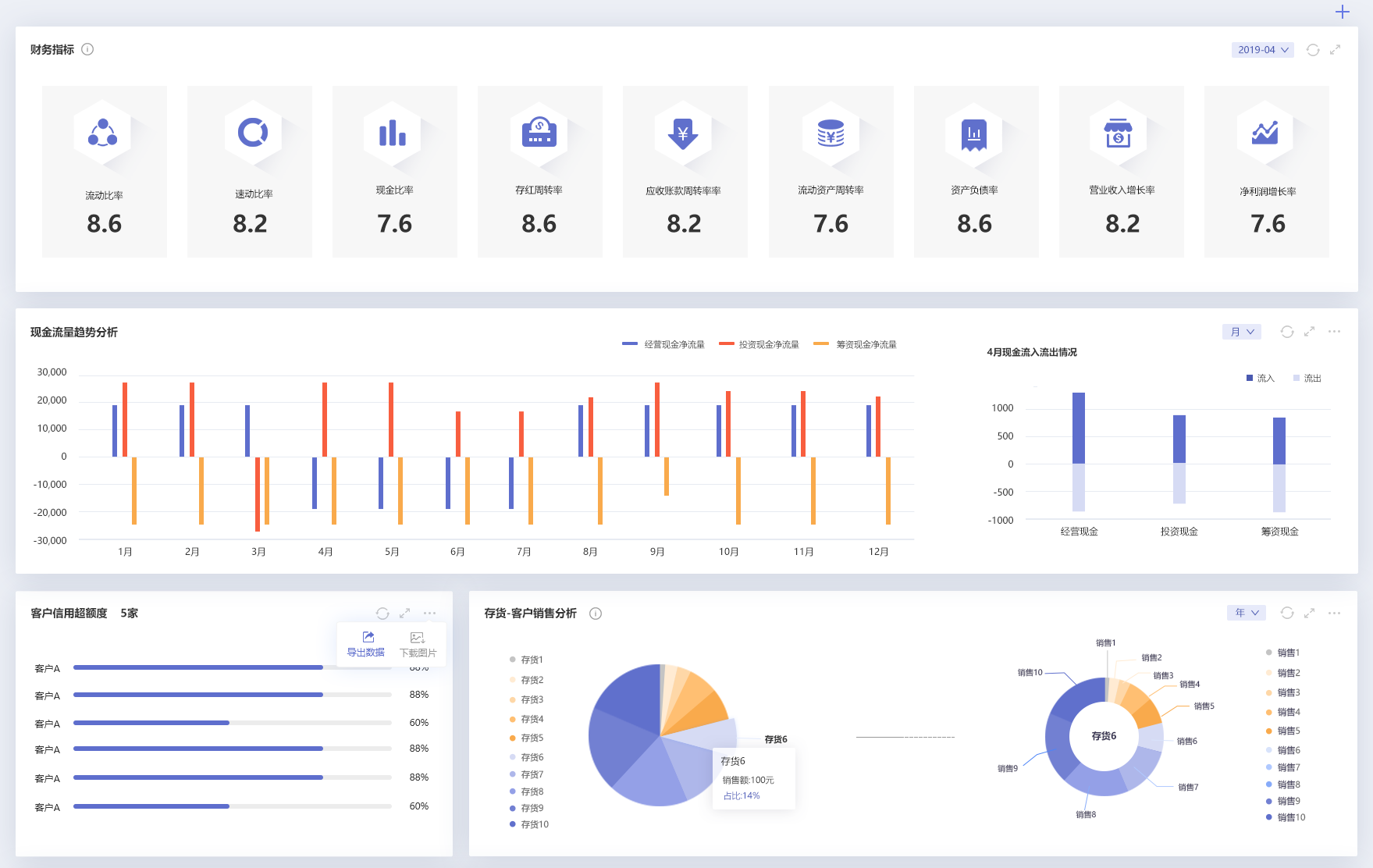Open the 月 period dropdown
Image resolution: width=1373 pixels, height=868 pixels.
[x=1242, y=332]
